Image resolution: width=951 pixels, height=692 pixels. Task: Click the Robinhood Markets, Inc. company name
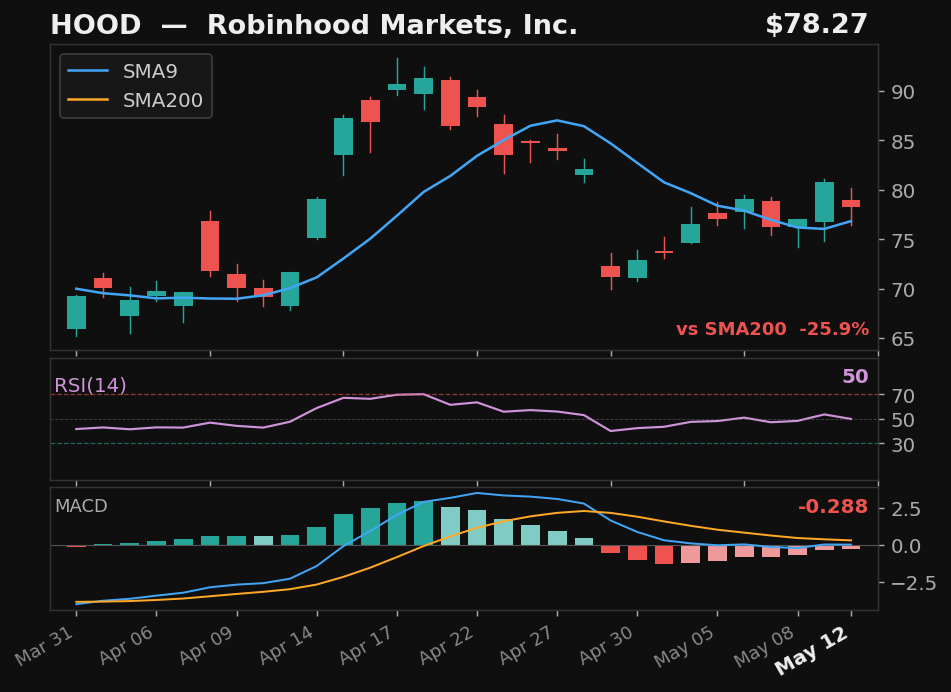click(392, 25)
